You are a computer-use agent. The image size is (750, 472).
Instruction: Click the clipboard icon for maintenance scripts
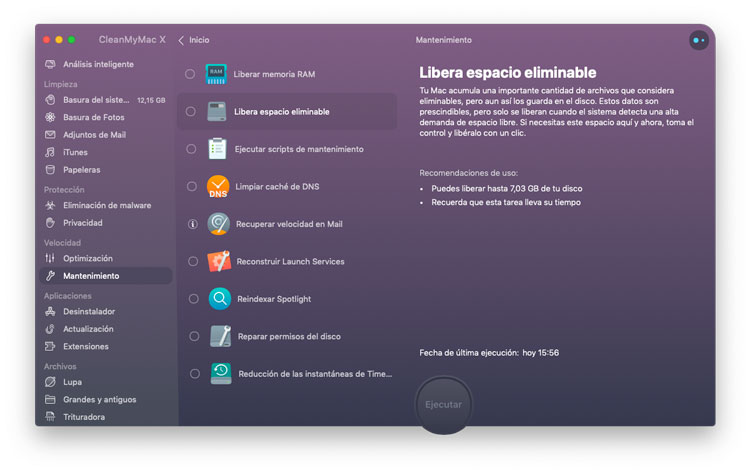click(x=217, y=149)
